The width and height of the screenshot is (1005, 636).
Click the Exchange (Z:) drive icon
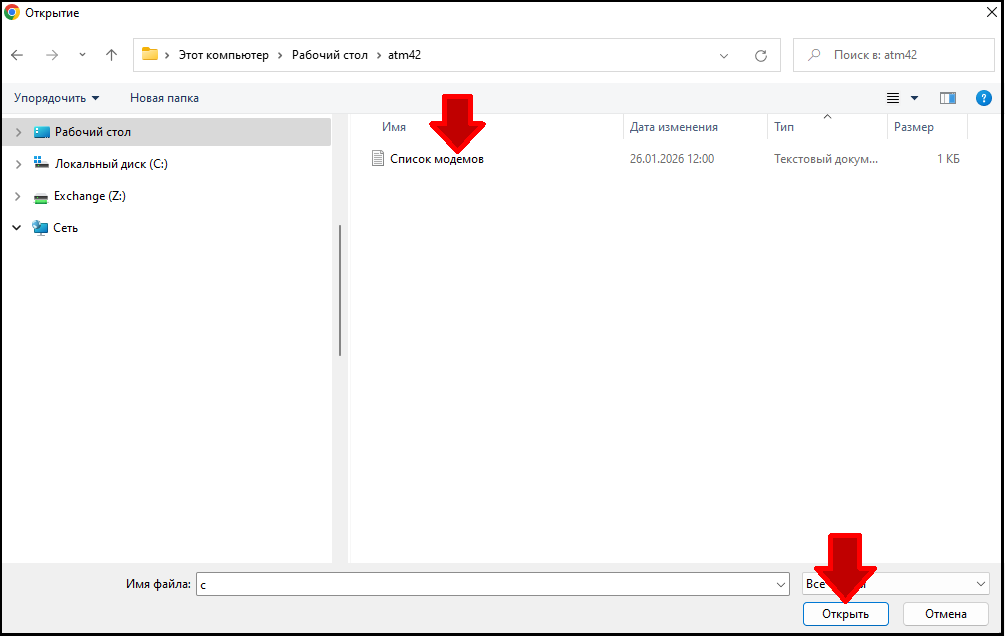[40, 196]
